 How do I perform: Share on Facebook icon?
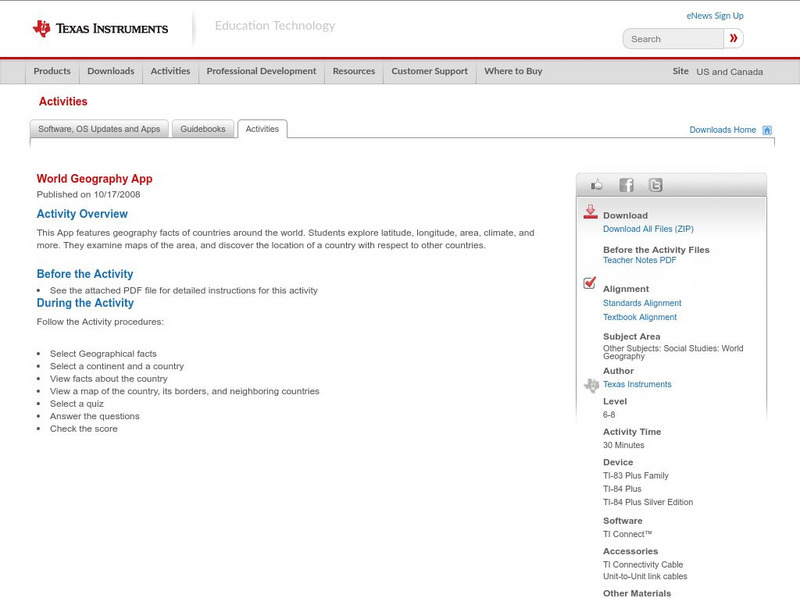click(627, 185)
